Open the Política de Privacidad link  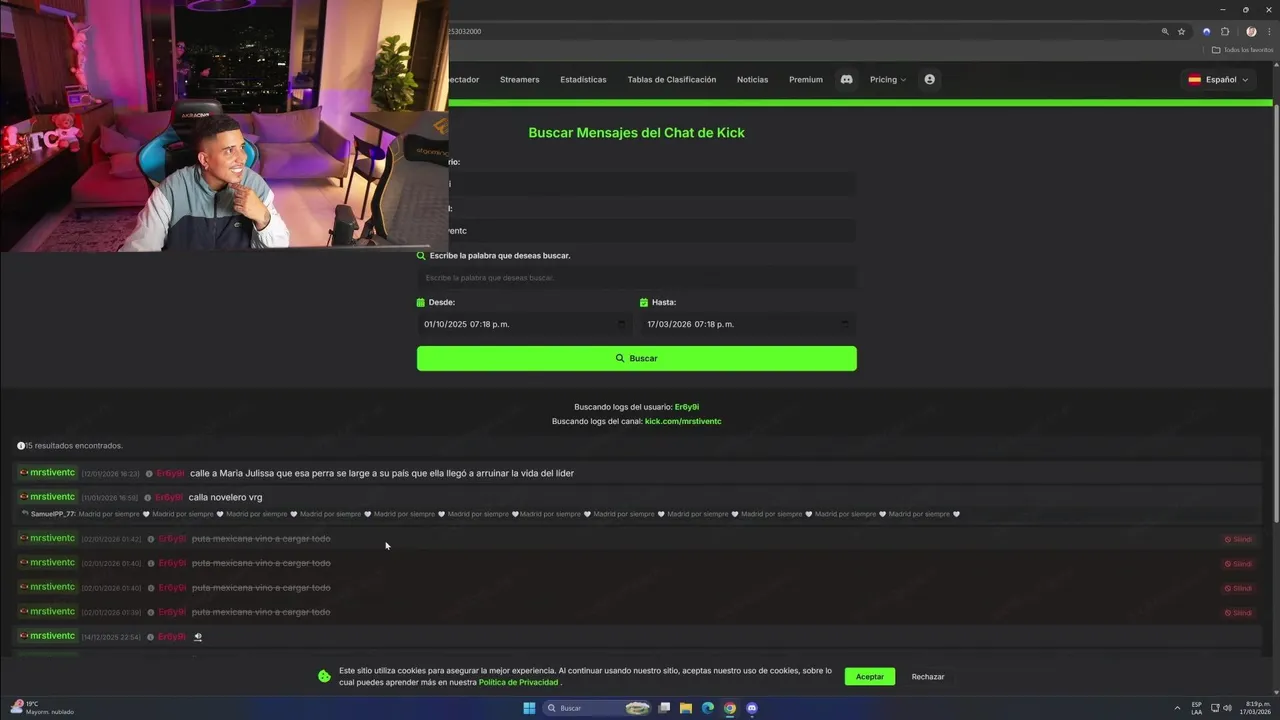518,682
